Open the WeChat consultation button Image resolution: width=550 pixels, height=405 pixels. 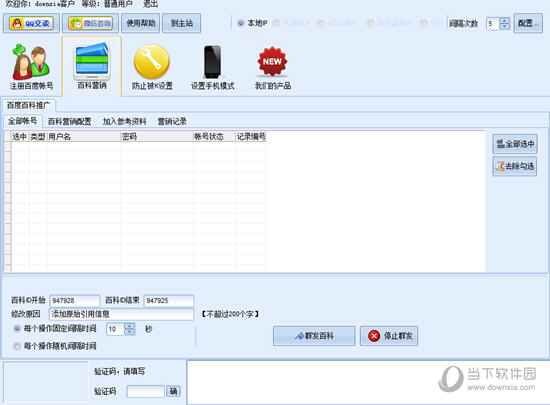[90, 23]
